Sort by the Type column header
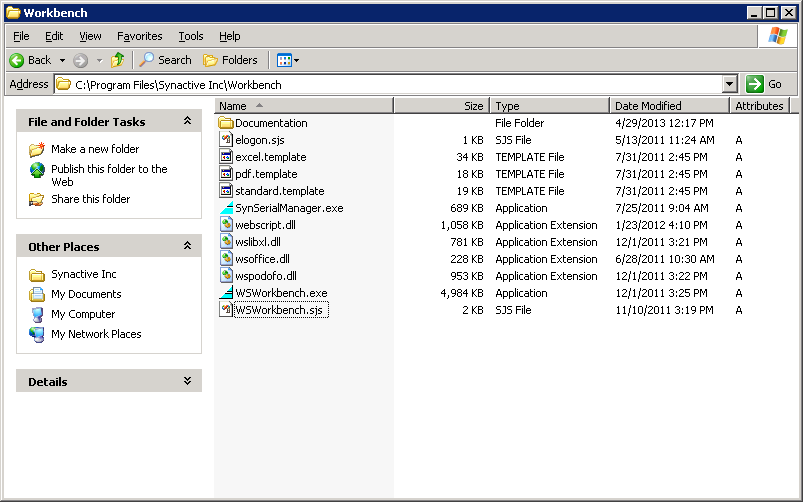 tap(550, 106)
